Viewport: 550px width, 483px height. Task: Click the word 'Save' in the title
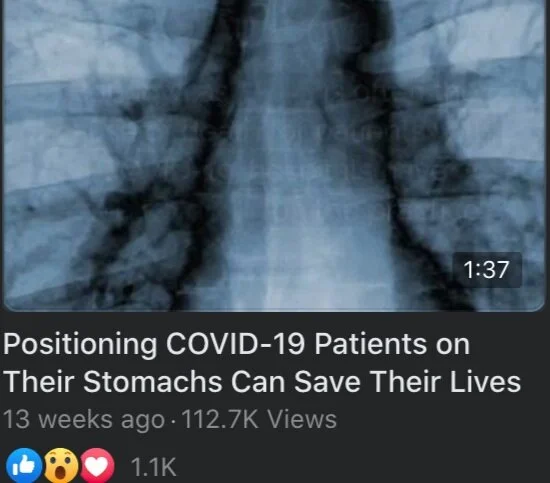(x=327, y=381)
